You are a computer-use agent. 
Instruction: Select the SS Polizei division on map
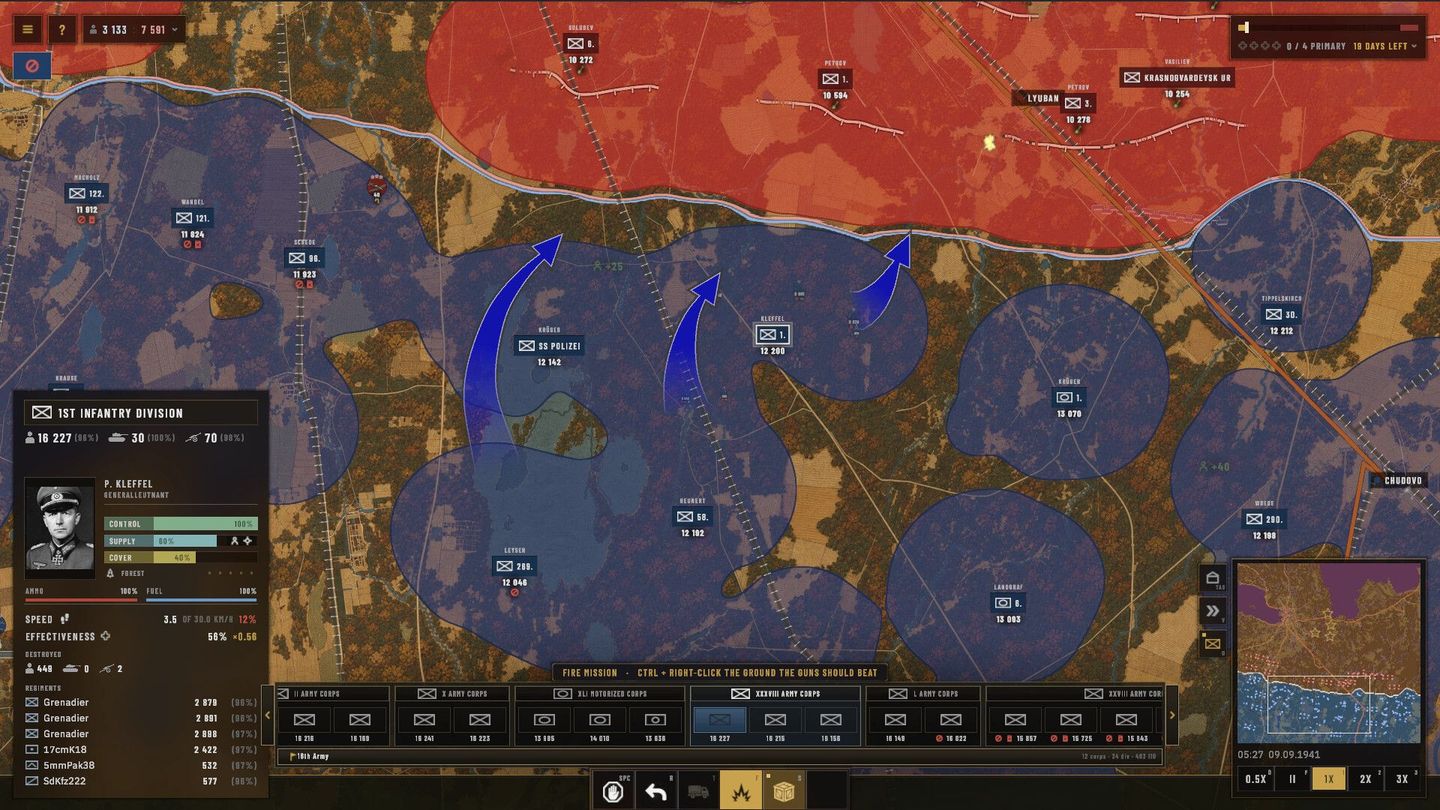tap(548, 346)
